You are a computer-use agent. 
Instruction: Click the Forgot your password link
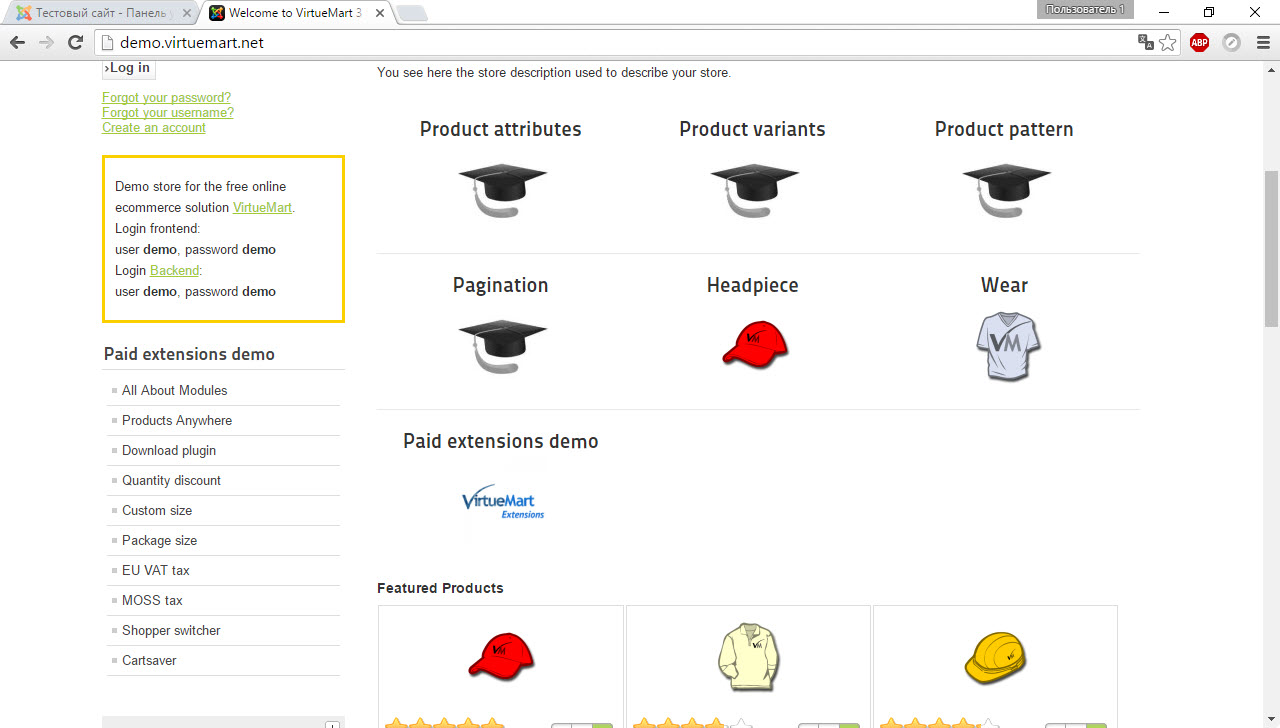pyautogui.click(x=166, y=97)
